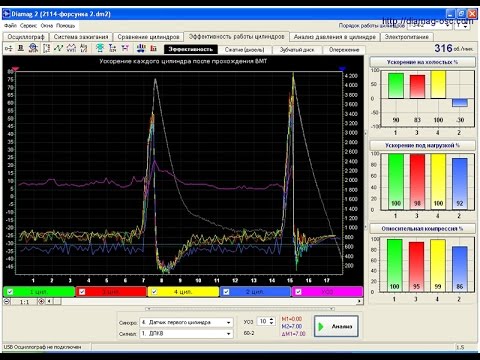Click the horizontal scrollbar under the chart

tap(207, 301)
